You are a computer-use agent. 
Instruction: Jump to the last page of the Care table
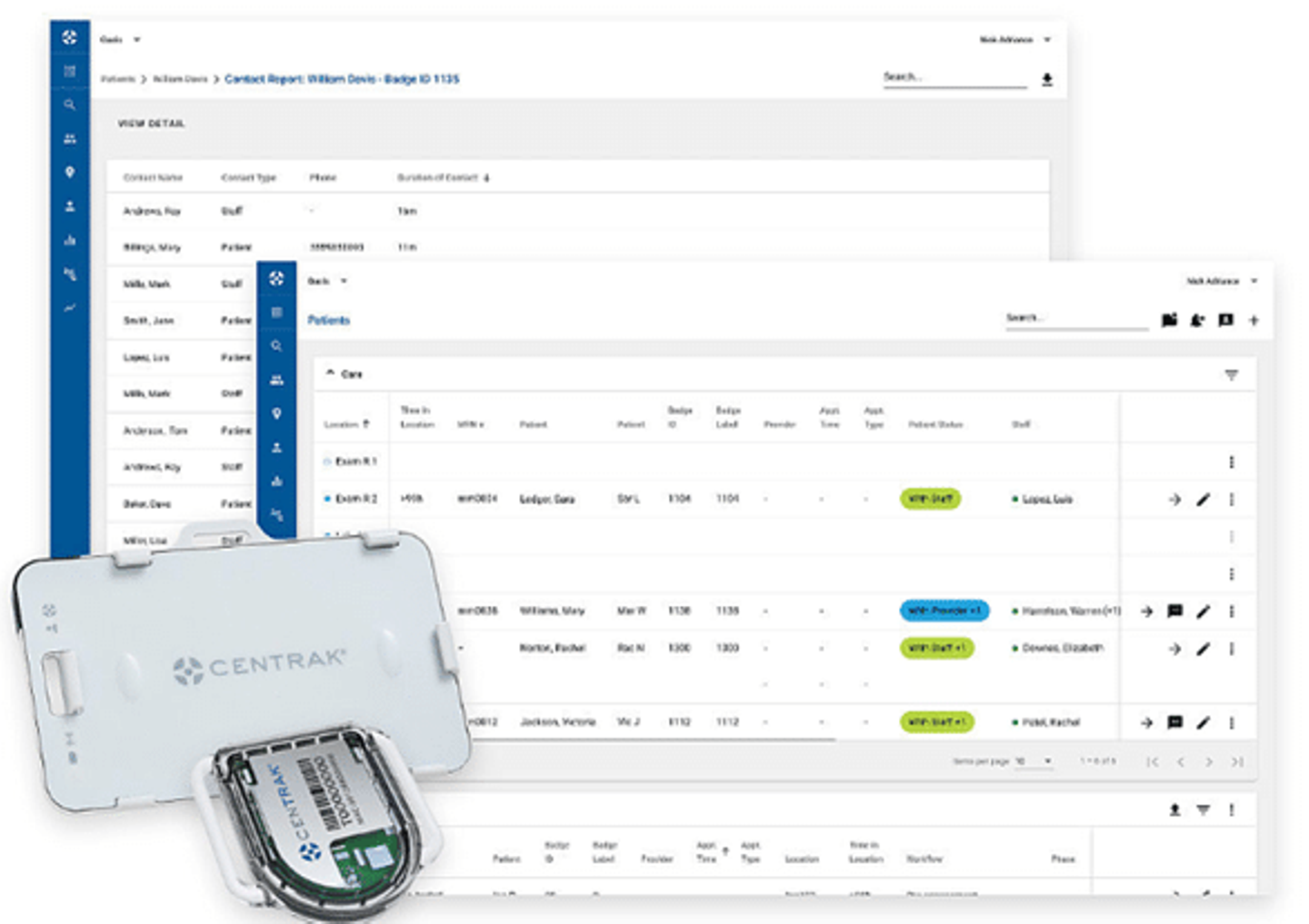(x=1237, y=761)
